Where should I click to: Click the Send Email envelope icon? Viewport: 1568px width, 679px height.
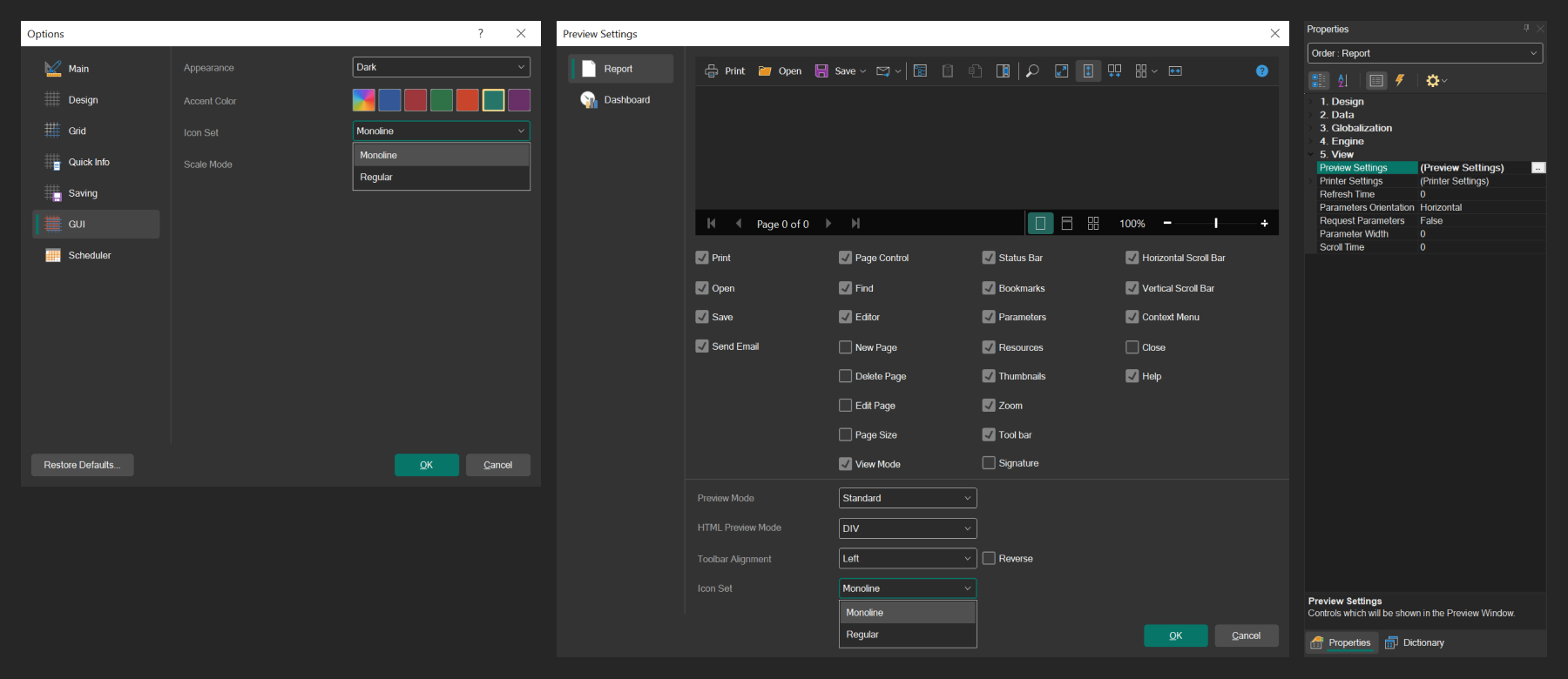(883, 71)
